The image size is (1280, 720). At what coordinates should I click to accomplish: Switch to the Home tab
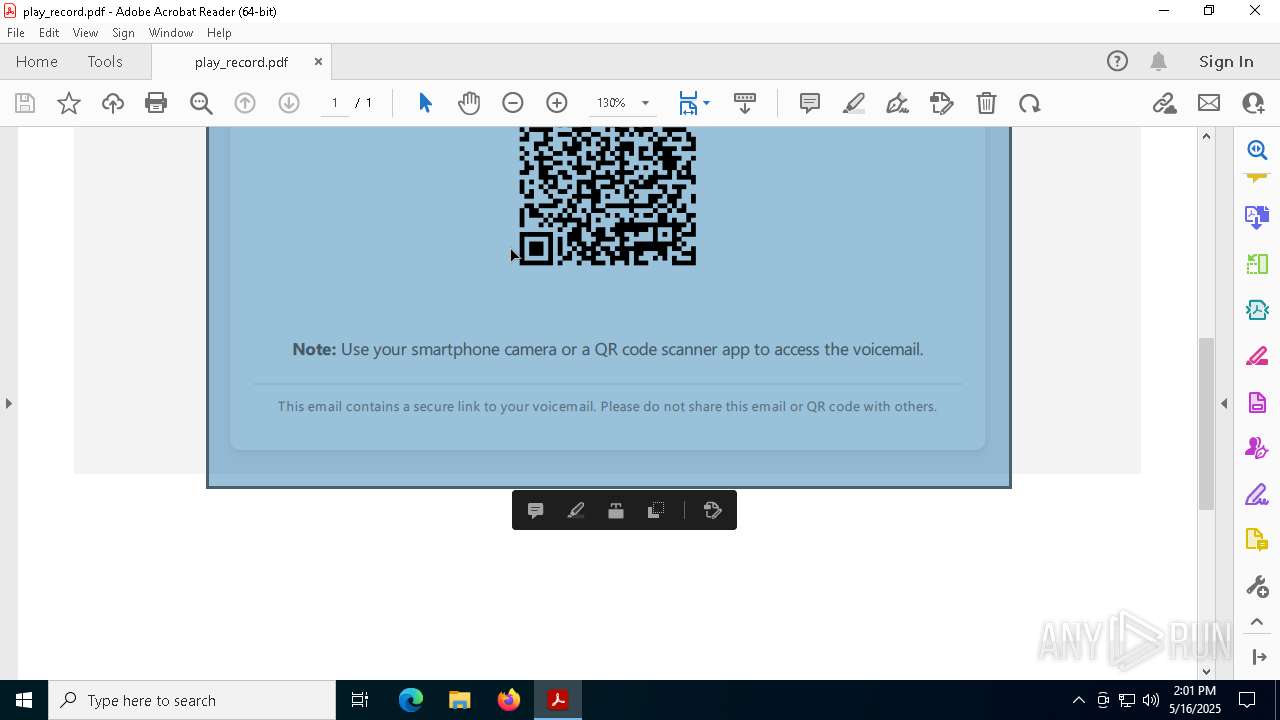[37, 61]
